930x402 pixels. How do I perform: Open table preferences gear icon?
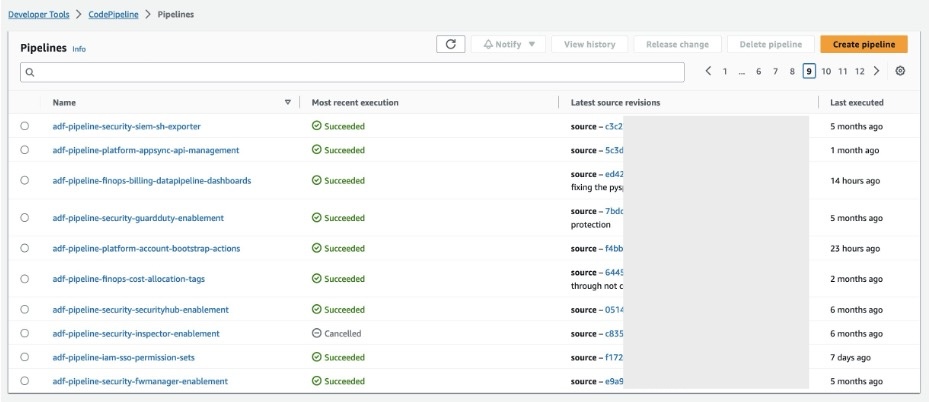click(900, 71)
